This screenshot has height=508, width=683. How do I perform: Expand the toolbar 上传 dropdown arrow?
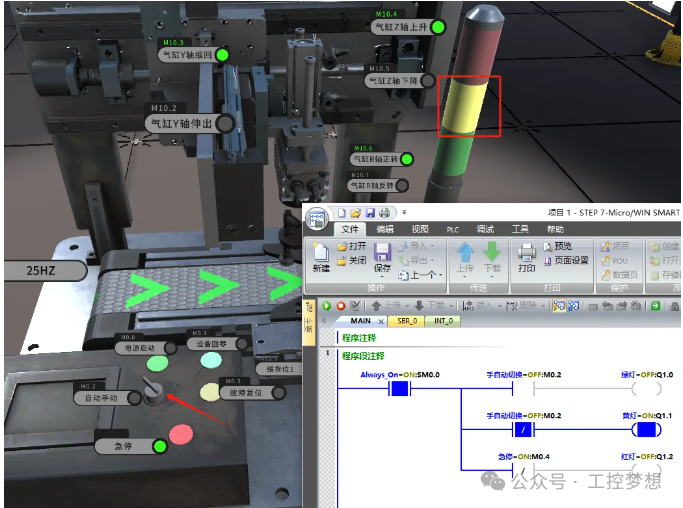(407, 306)
